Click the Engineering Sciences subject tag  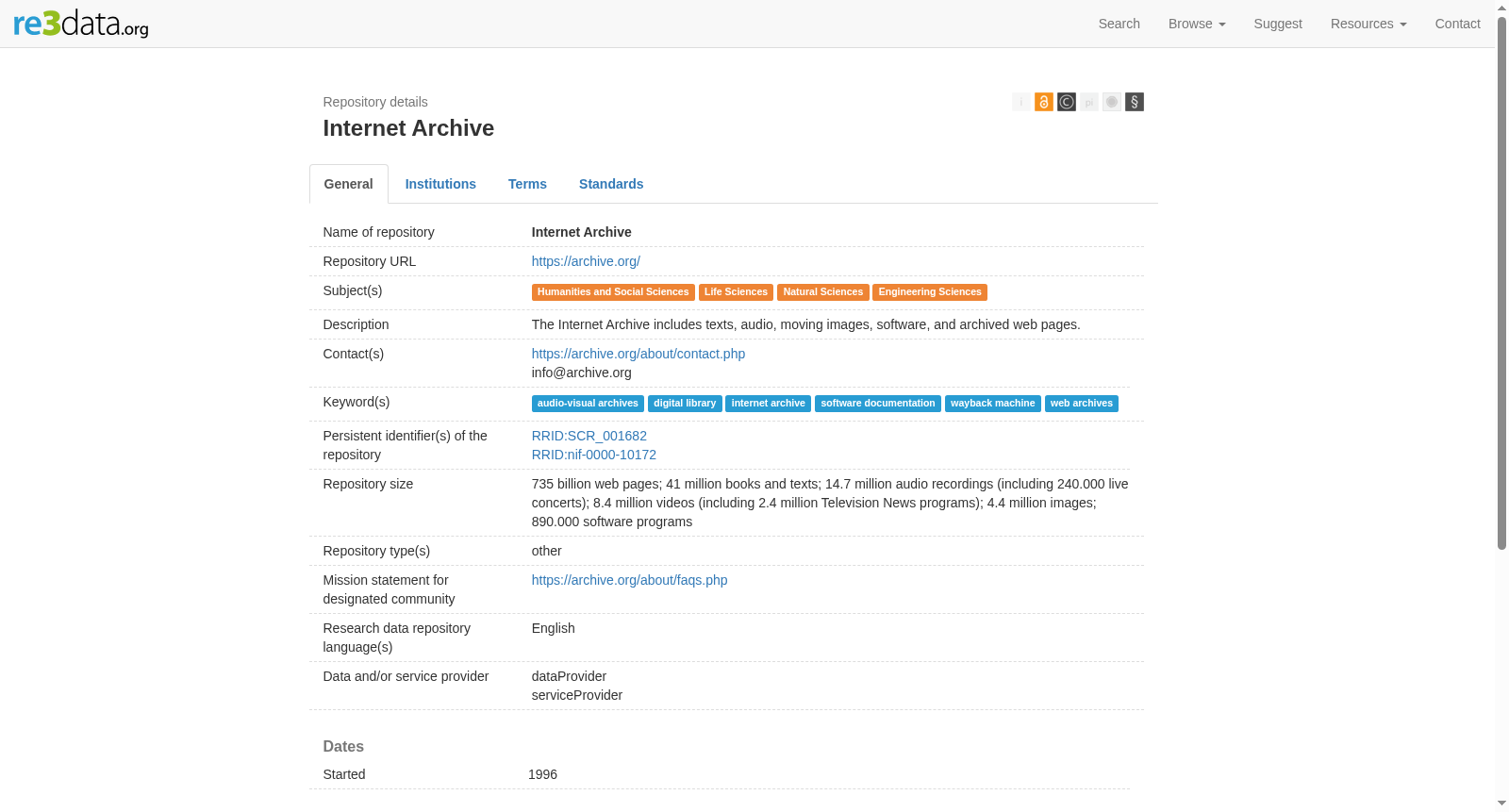pyautogui.click(x=930, y=292)
